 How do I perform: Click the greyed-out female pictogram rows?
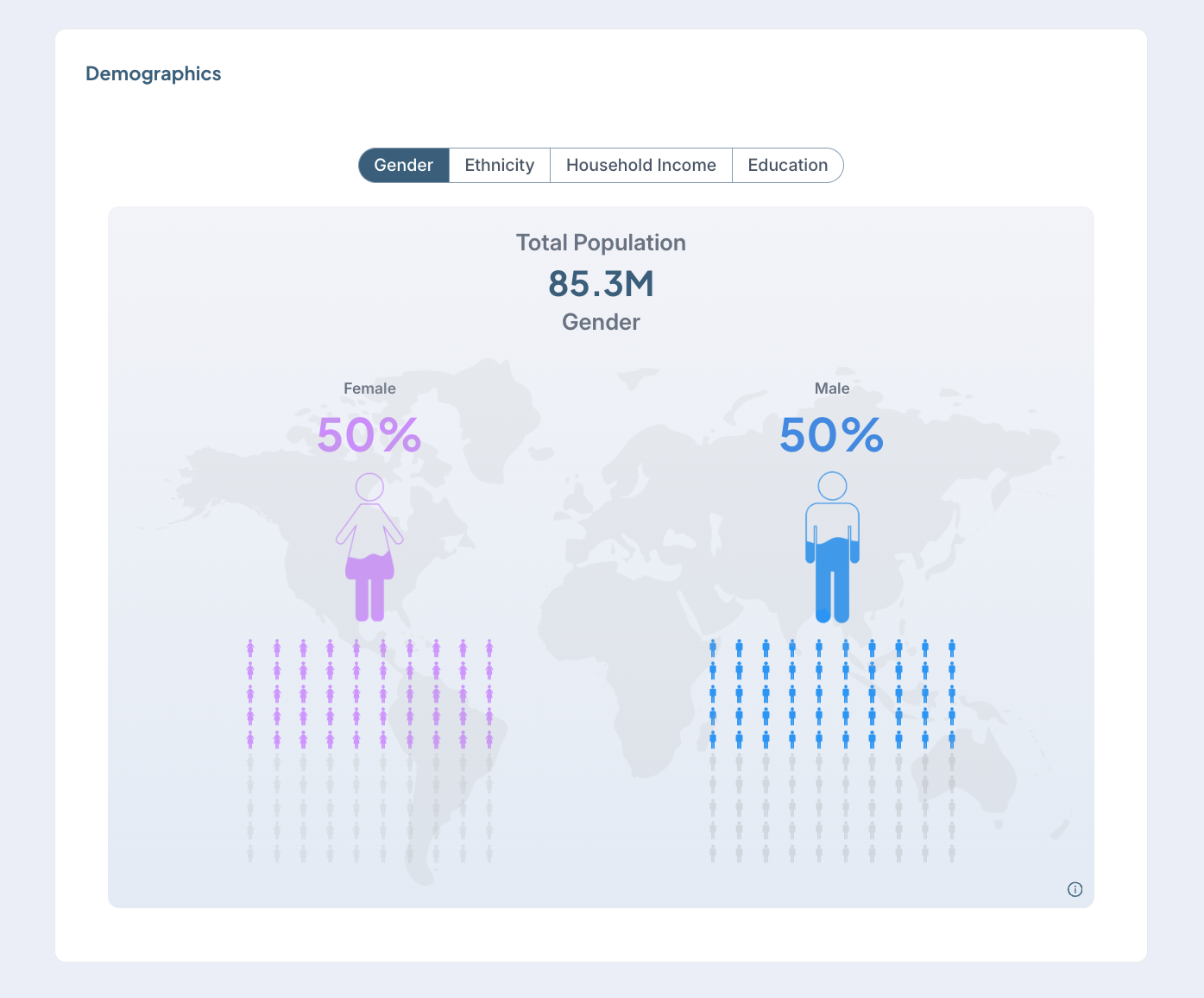coord(369,808)
